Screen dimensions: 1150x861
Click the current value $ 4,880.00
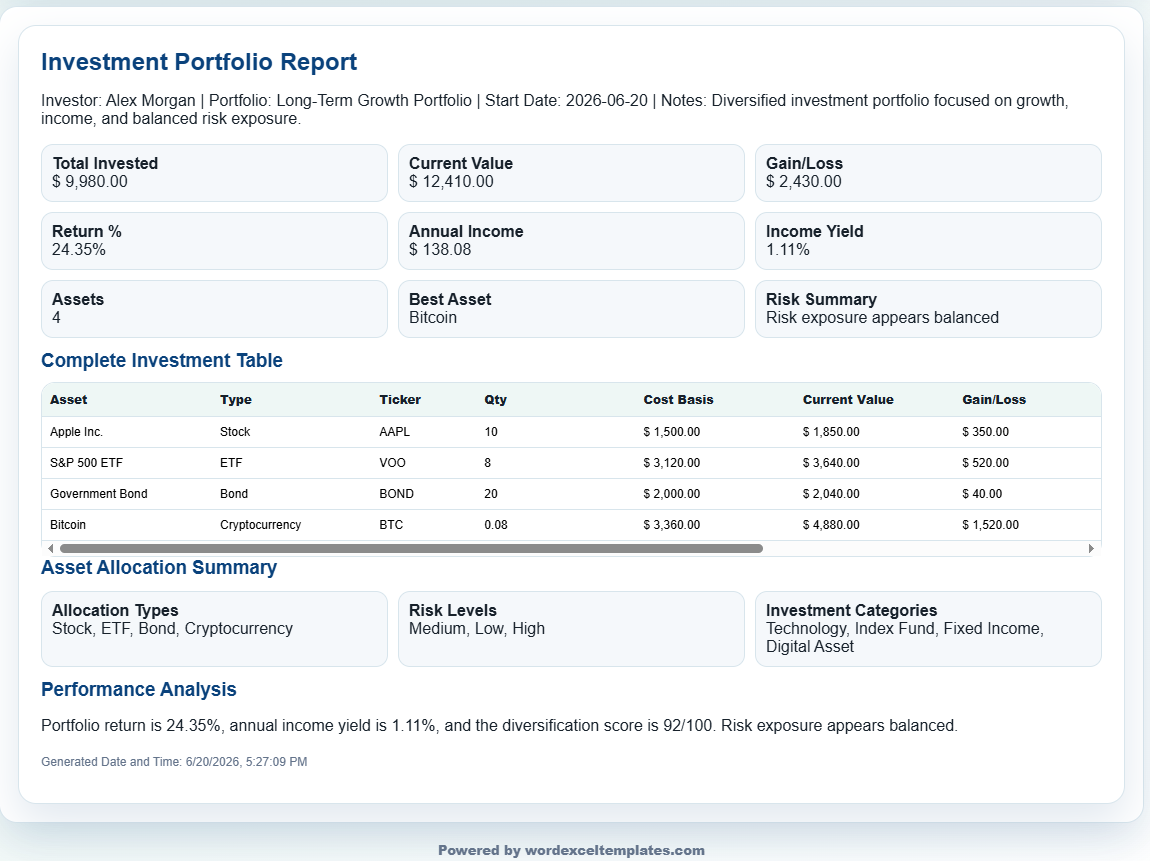[x=831, y=525]
